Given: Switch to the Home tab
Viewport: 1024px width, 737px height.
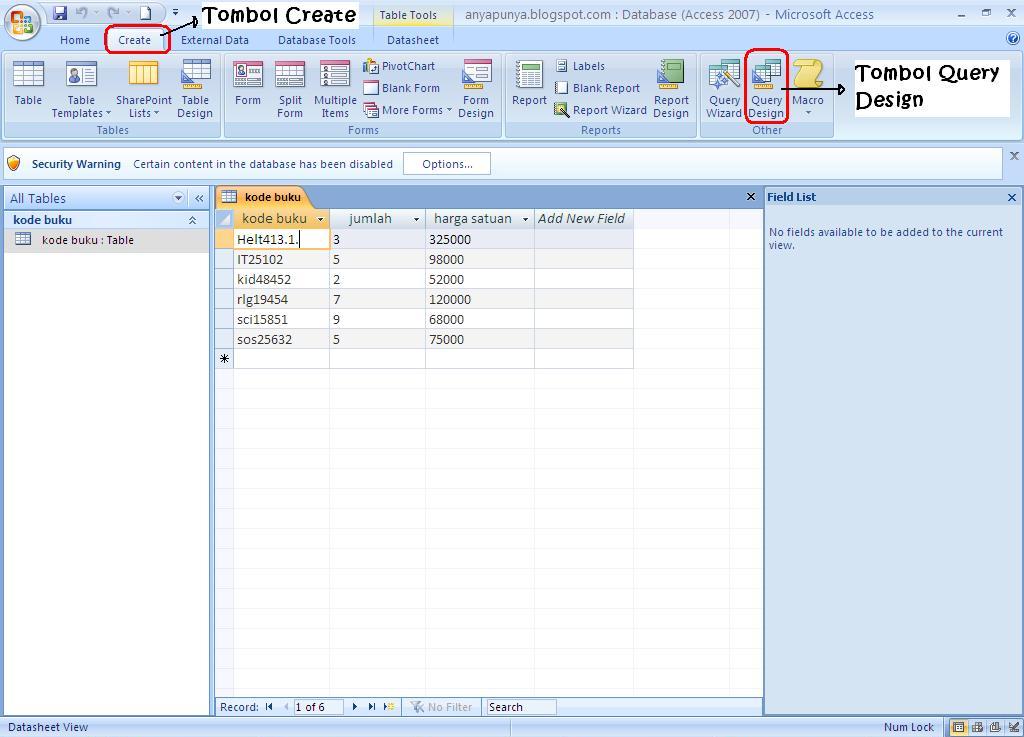Looking at the screenshot, I should [75, 40].
